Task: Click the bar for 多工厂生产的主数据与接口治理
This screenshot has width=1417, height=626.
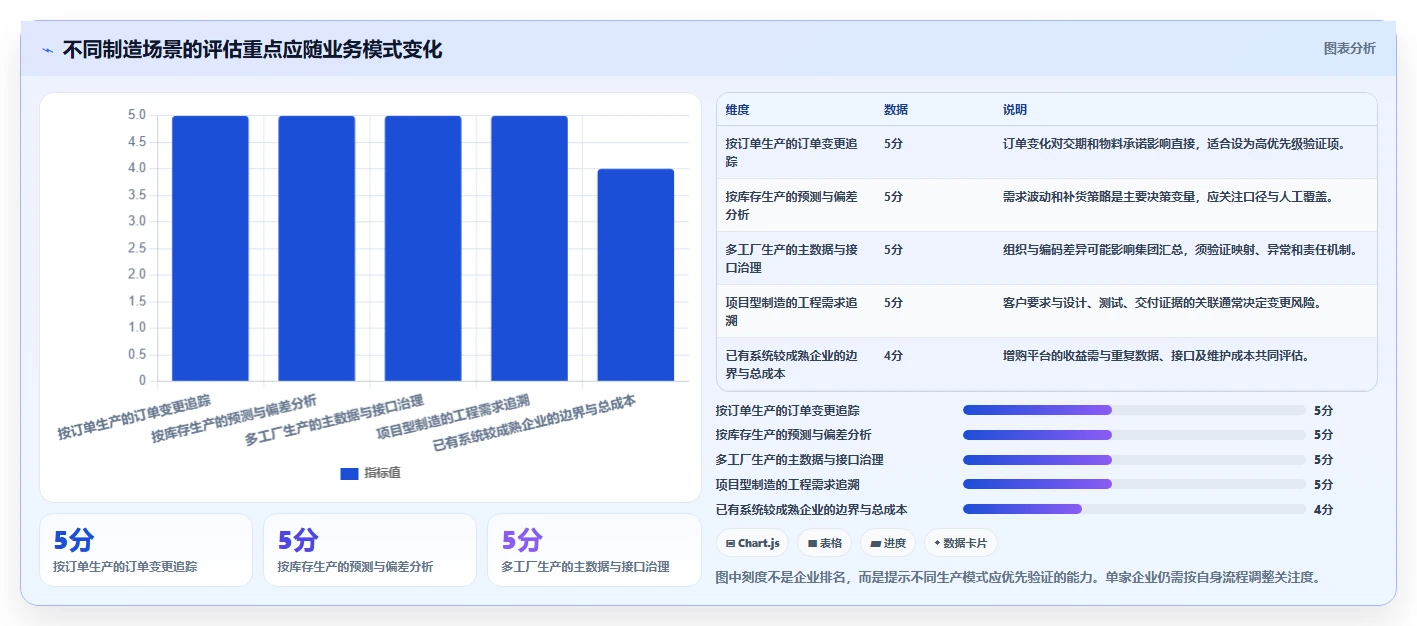Action: pyautogui.click(x=423, y=248)
